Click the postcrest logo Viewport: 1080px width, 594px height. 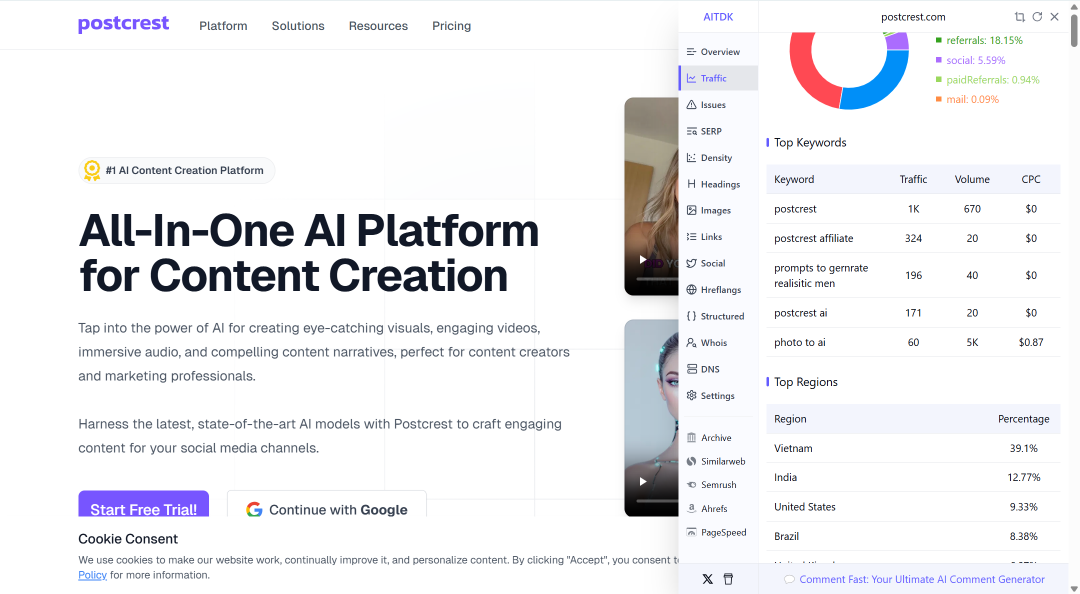[123, 24]
